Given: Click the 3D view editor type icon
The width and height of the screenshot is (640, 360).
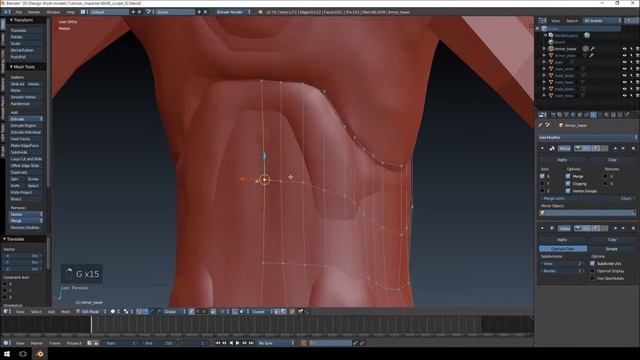Looking at the screenshot, I should click(6, 311).
